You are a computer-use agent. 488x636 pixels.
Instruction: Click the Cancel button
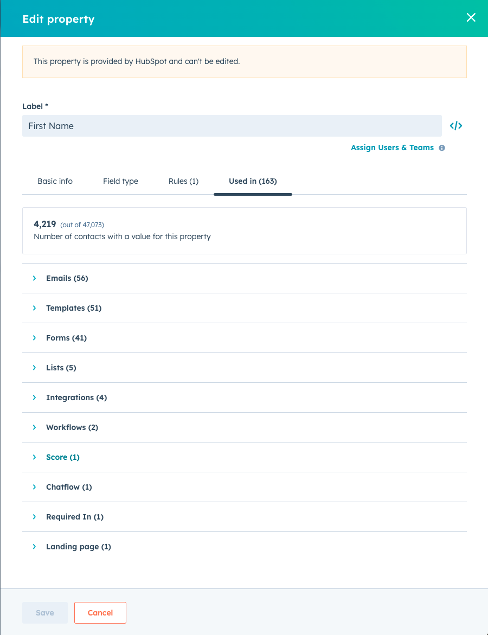(100, 612)
